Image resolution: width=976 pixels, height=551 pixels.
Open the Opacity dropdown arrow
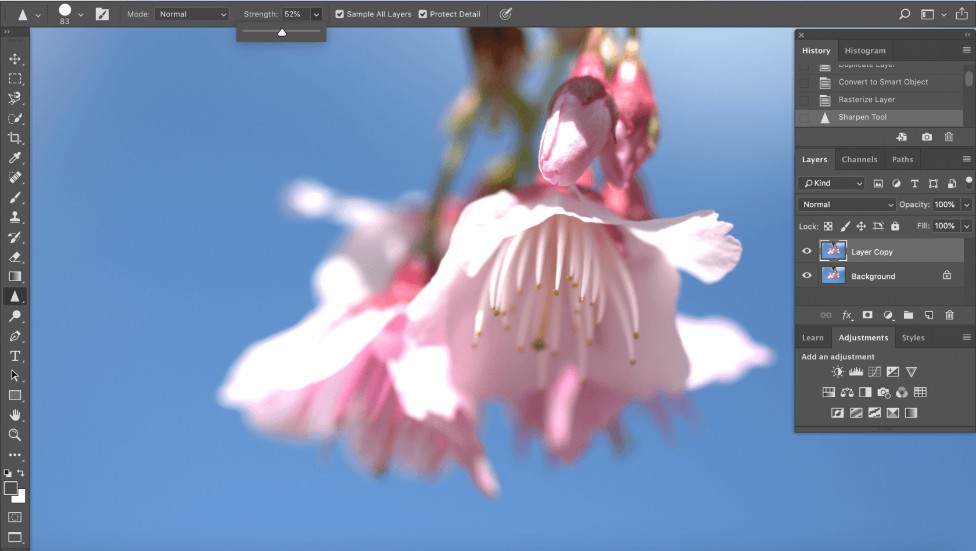click(x=967, y=204)
